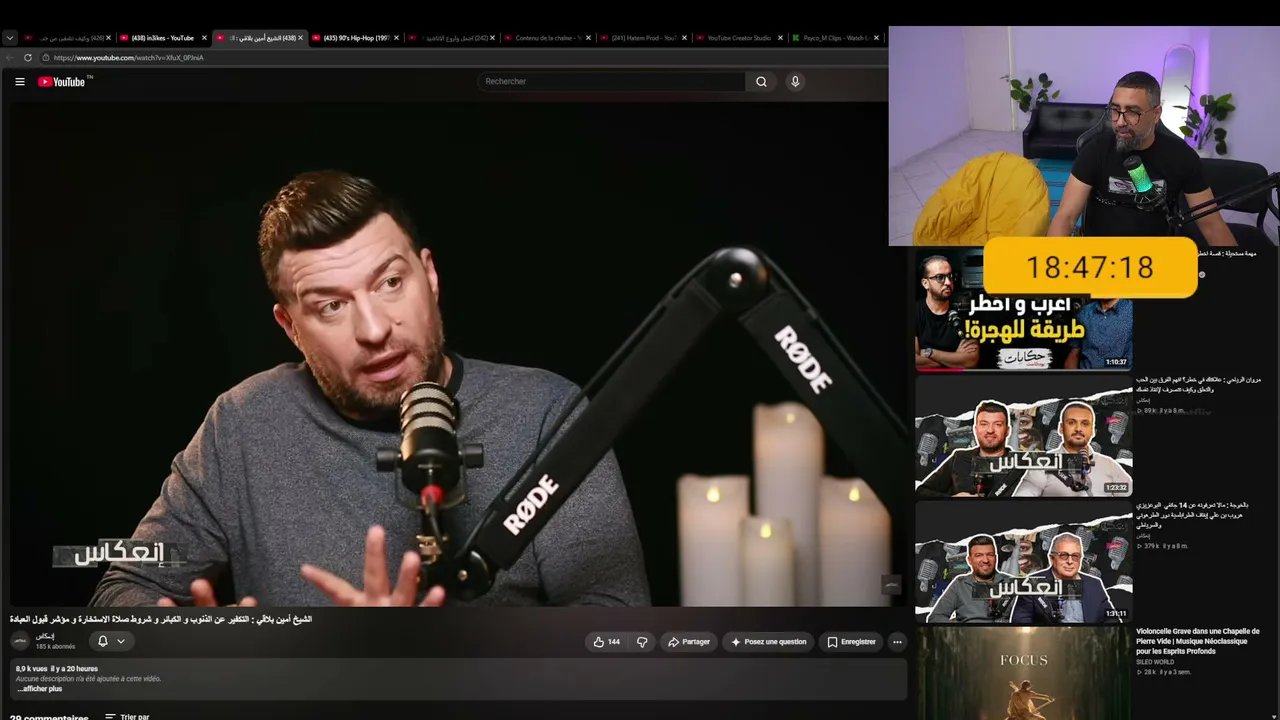This screenshot has width=1280, height=720.
Task: Focus the Rechercher search field
Action: pyautogui.click(x=611, y=82)
